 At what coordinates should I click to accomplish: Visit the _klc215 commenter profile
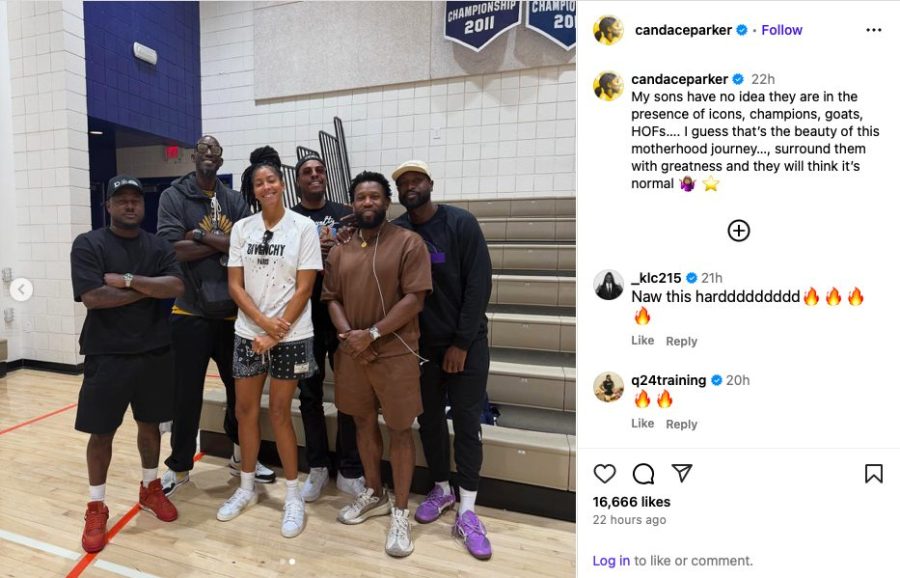(x=656, y=278)
